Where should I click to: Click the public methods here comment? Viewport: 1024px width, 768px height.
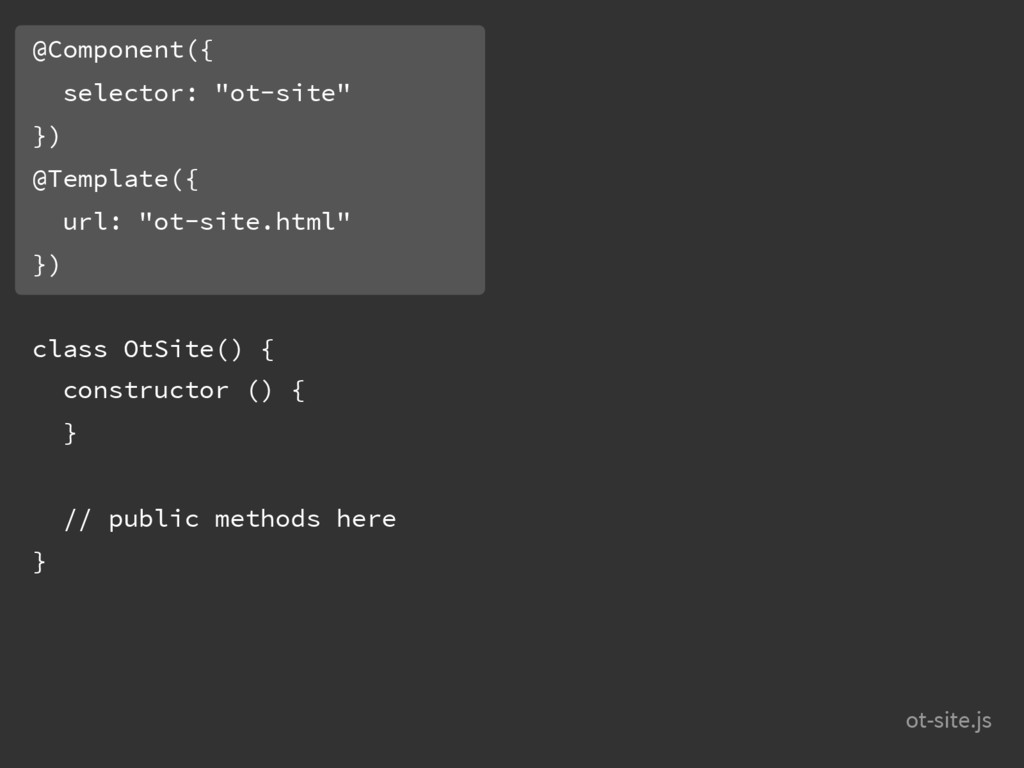(x=230, y=520)
